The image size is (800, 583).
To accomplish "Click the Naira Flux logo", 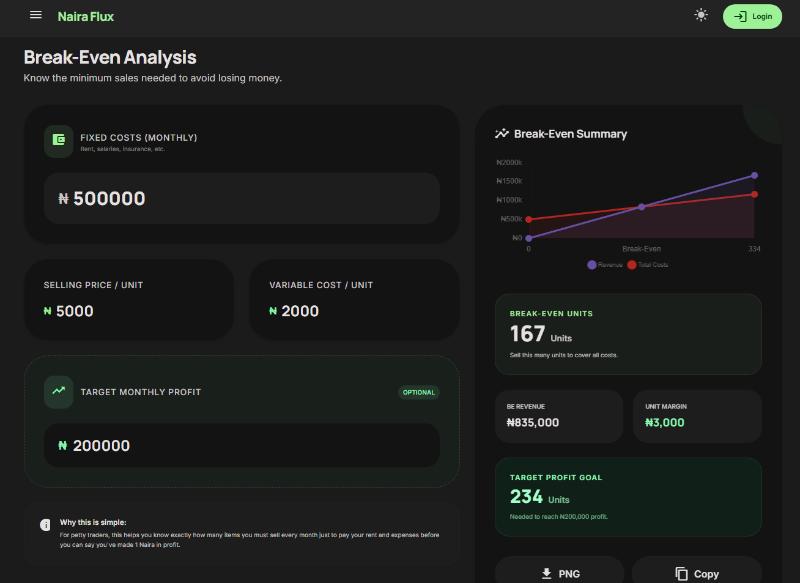I will (86, 16).
